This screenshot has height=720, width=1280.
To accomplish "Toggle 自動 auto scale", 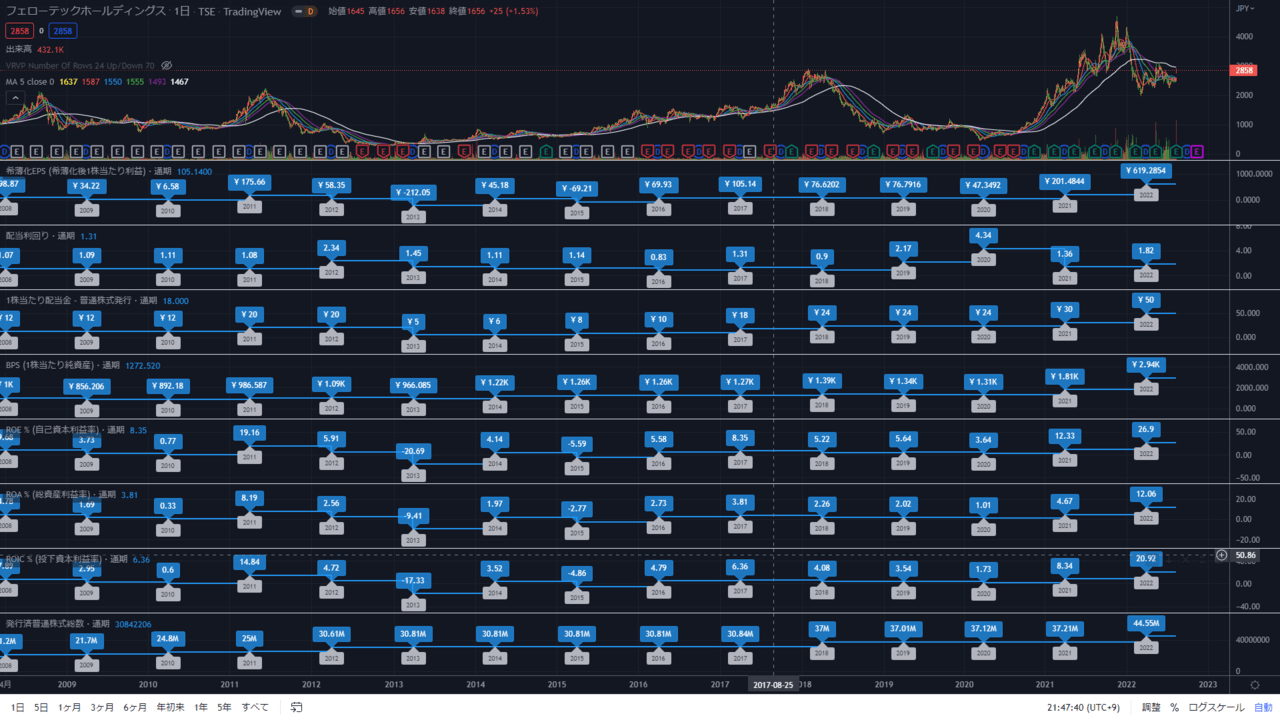I will coord(1263,707).
